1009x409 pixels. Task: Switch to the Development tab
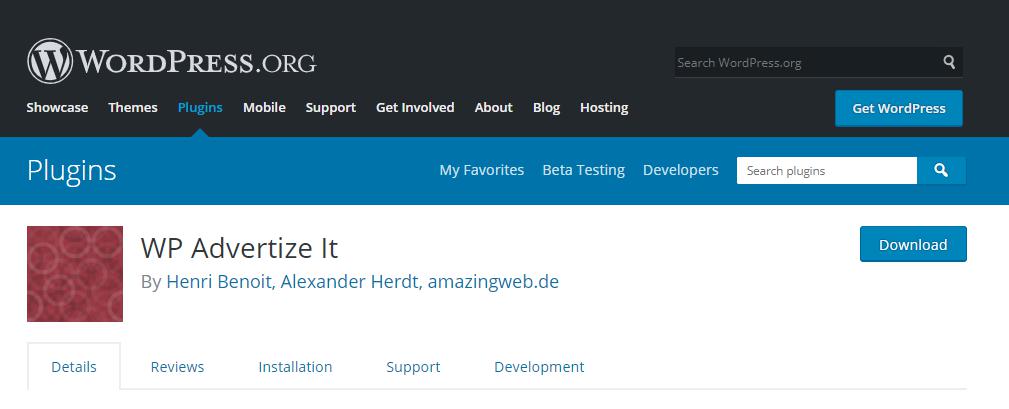(x=539, y=367)
